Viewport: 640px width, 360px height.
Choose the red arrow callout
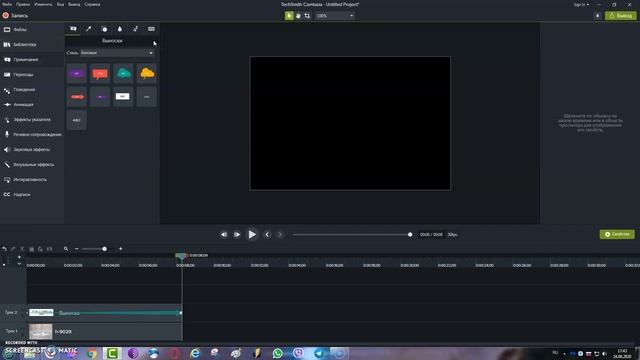[77, 97]
